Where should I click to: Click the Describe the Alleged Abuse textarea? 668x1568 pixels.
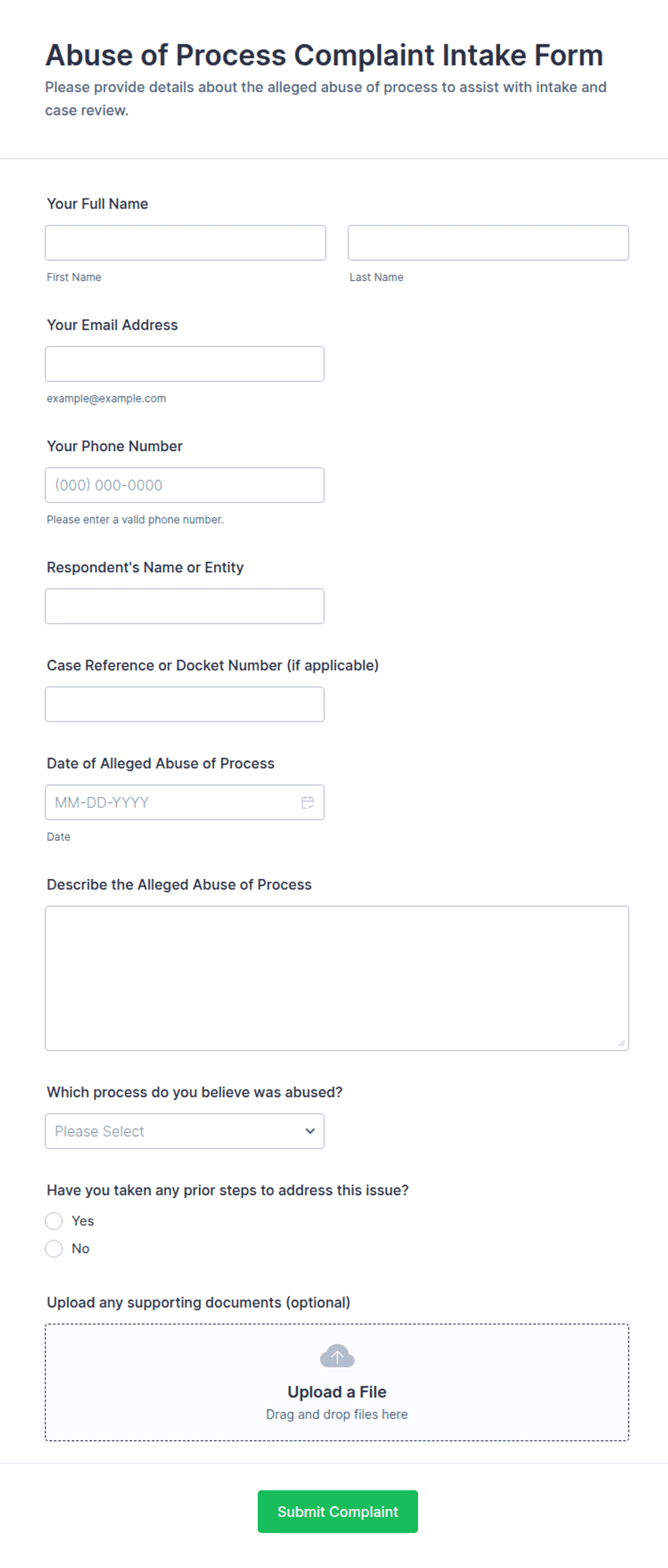pos(337,978)
